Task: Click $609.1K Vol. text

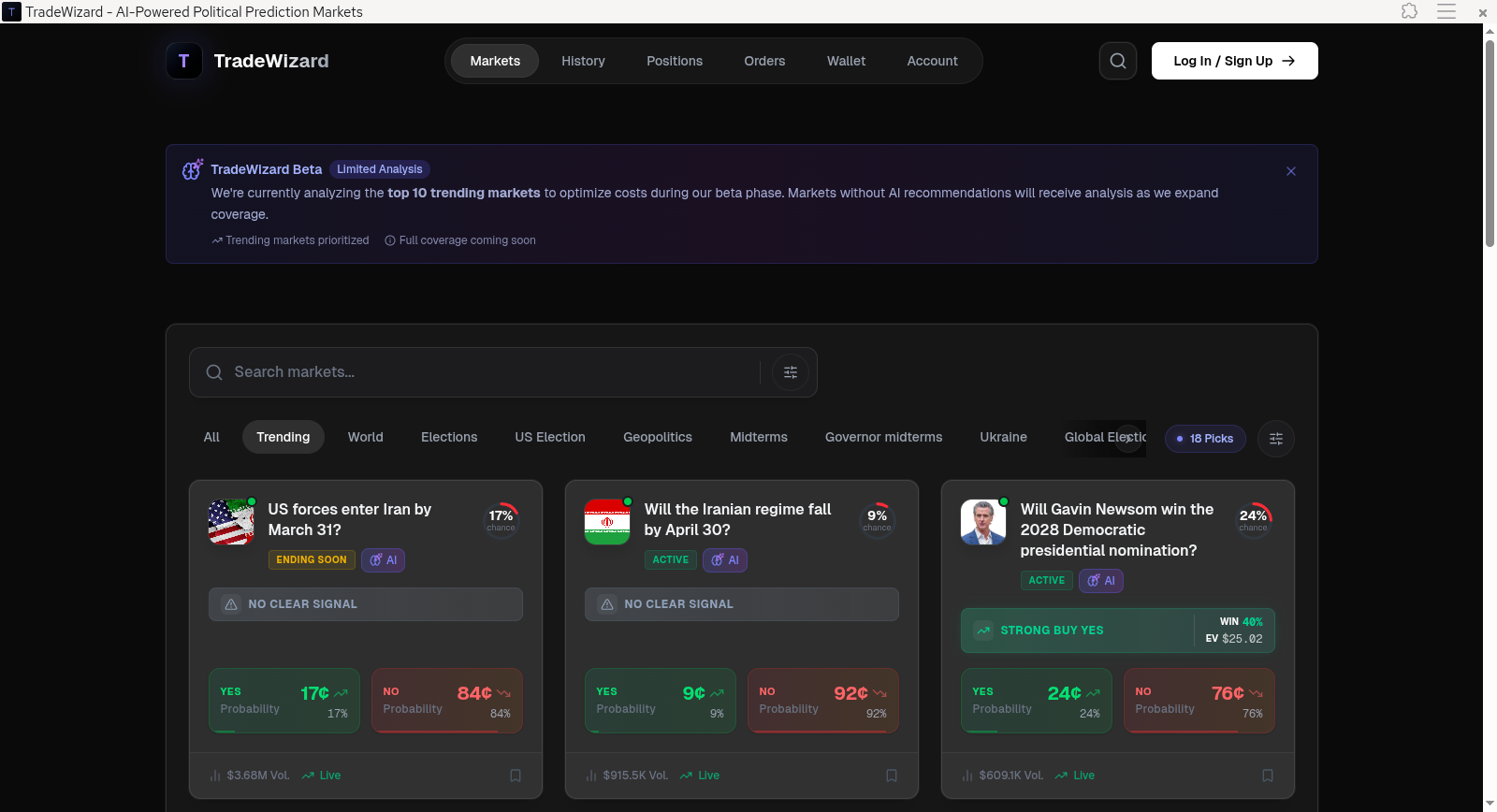Action: pyautogui.click(x=1011, y=776)
